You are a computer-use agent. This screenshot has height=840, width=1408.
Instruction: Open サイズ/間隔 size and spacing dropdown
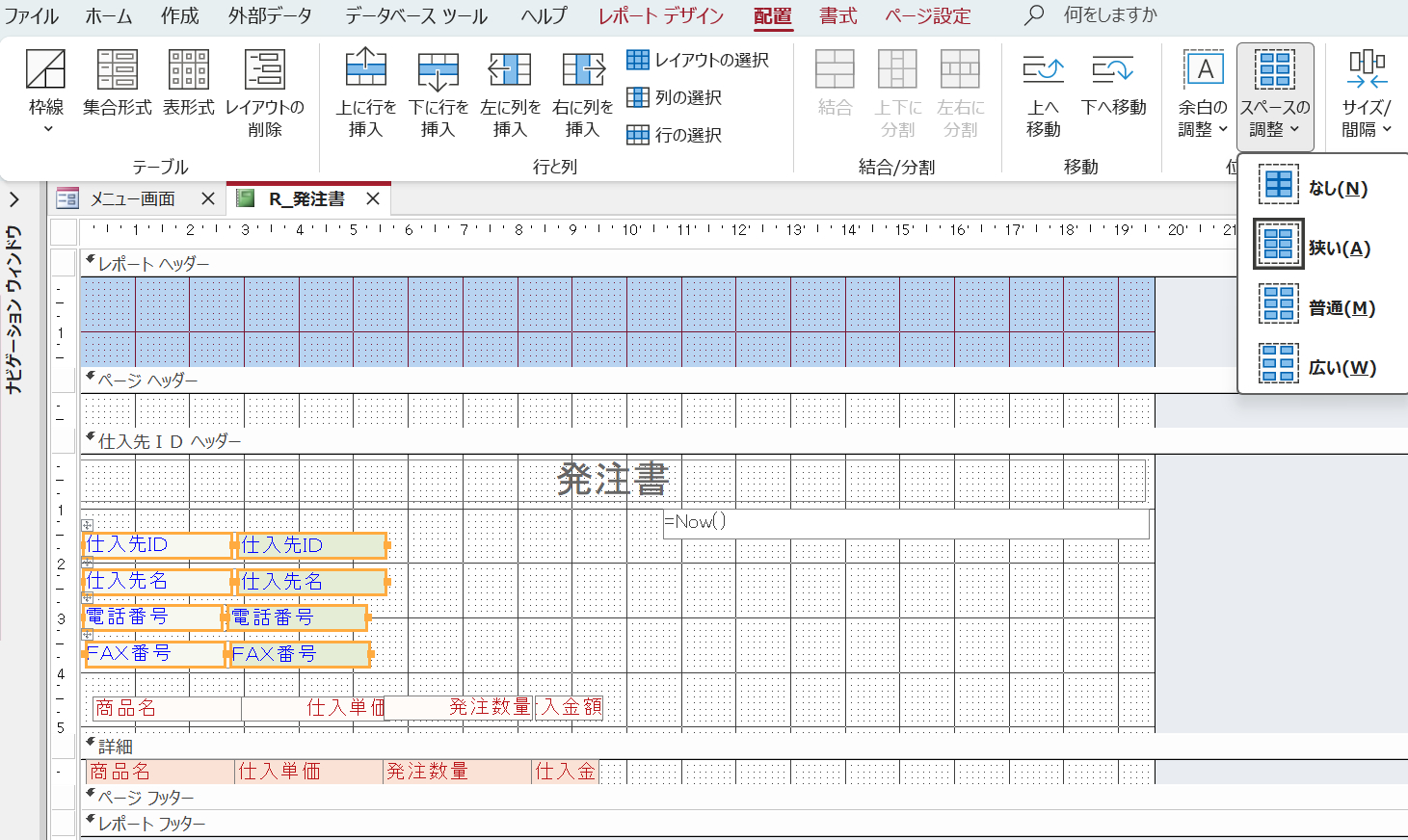(x=1367, y=92)
